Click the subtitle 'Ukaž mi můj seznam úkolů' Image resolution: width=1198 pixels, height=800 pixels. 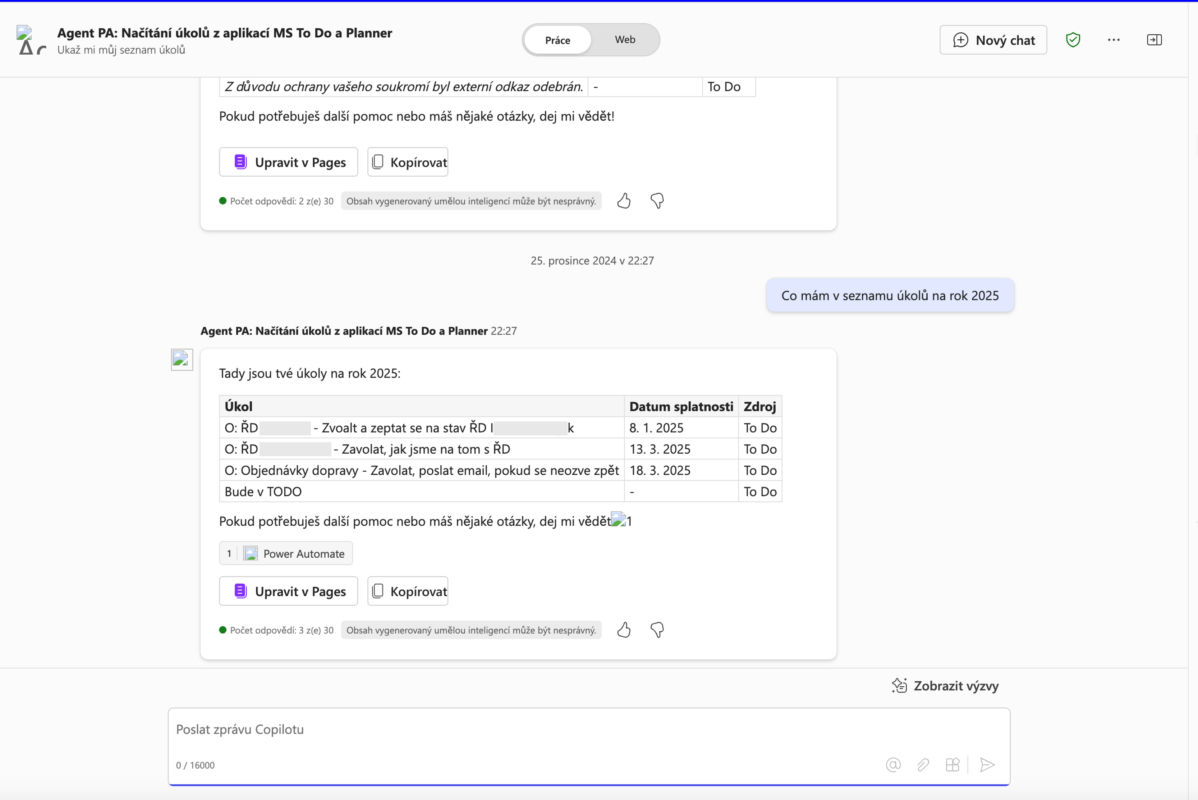pyautogui.click(x=121, y=50)
